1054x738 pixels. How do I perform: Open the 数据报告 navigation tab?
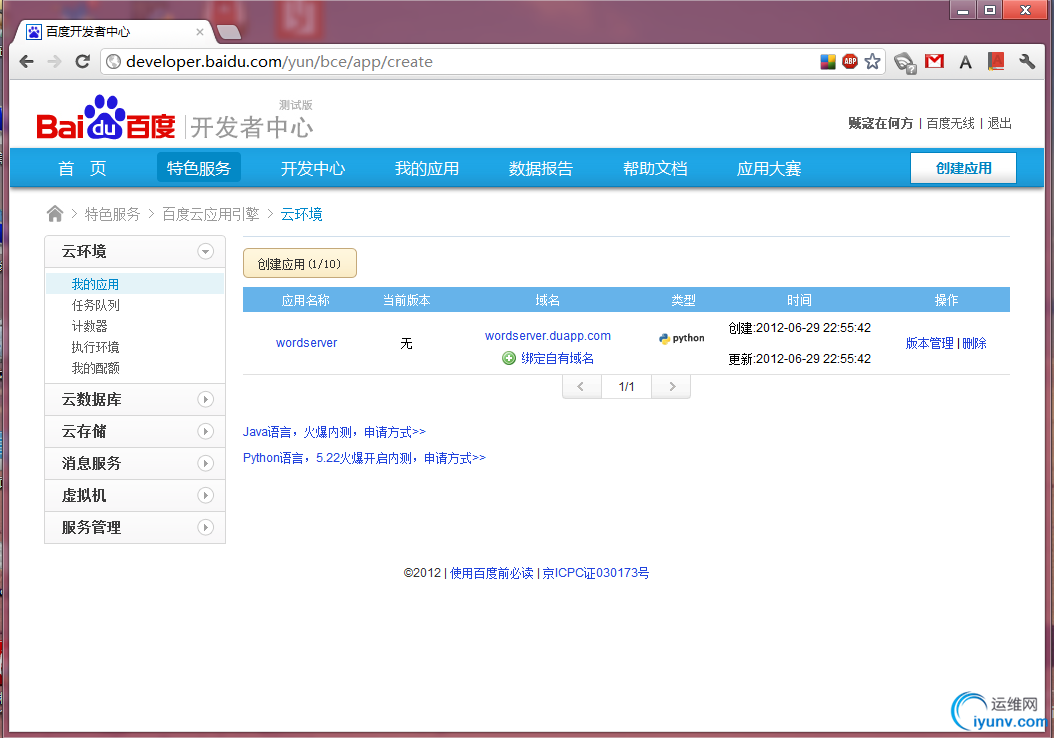[x=540, y=168]
